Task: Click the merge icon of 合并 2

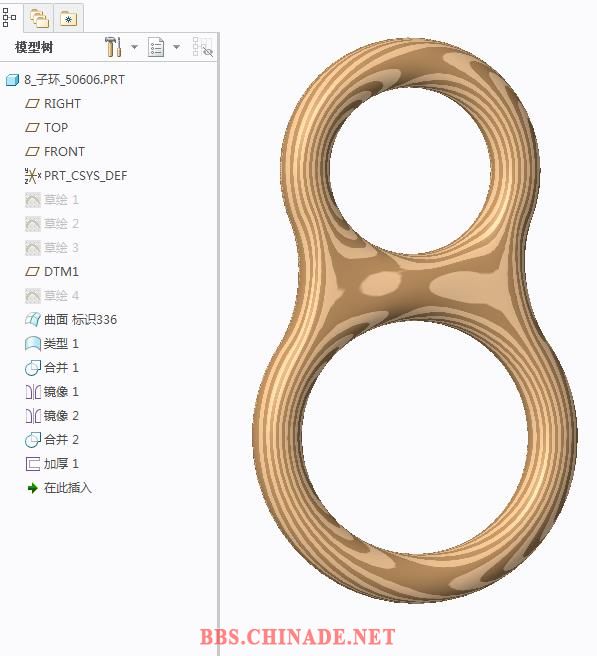Action: pyautogui.click(x=33, y=440)
